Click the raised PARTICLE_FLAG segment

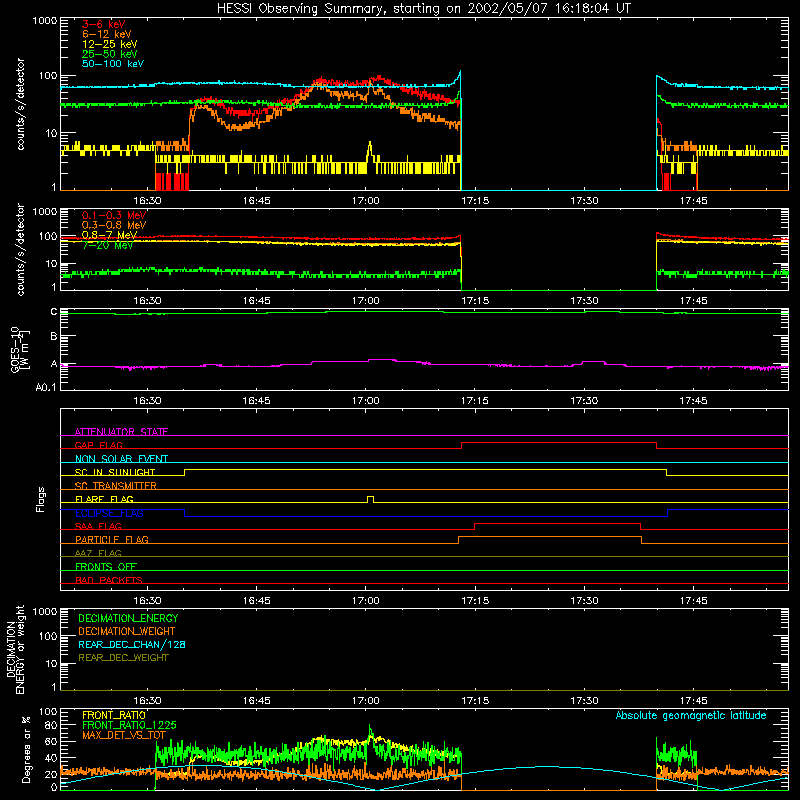point(549,537)
